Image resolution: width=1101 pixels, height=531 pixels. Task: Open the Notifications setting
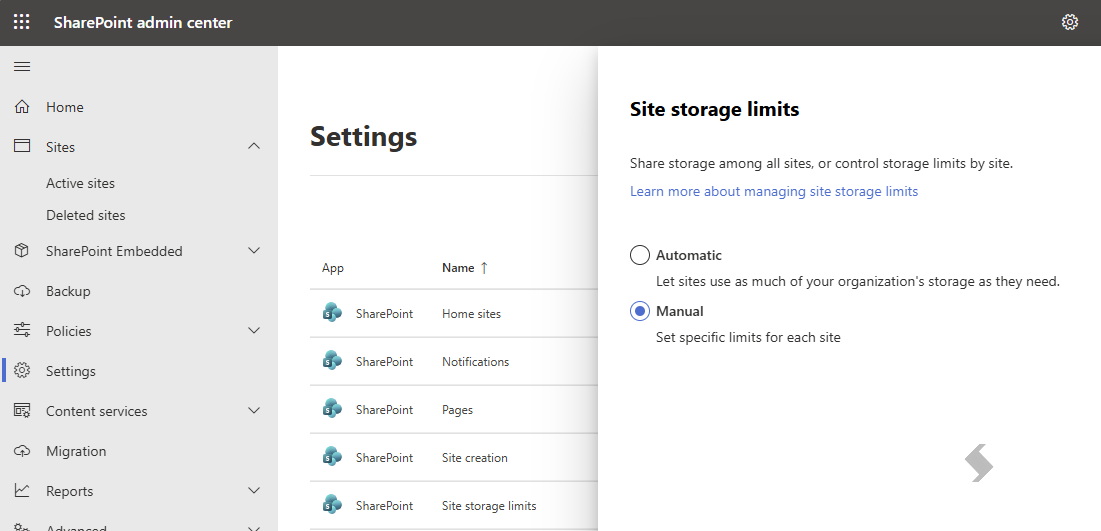click(x=475, y=362)
